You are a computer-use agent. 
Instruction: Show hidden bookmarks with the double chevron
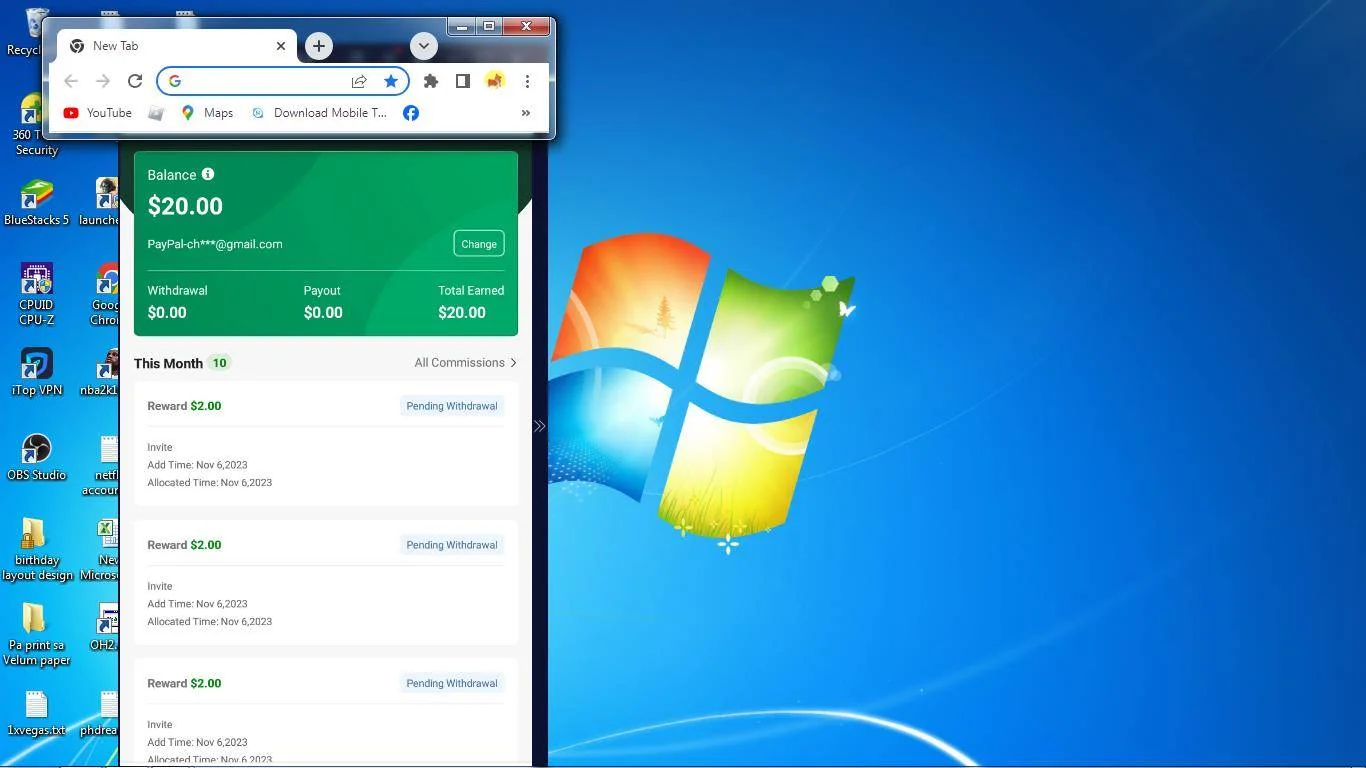526,113
